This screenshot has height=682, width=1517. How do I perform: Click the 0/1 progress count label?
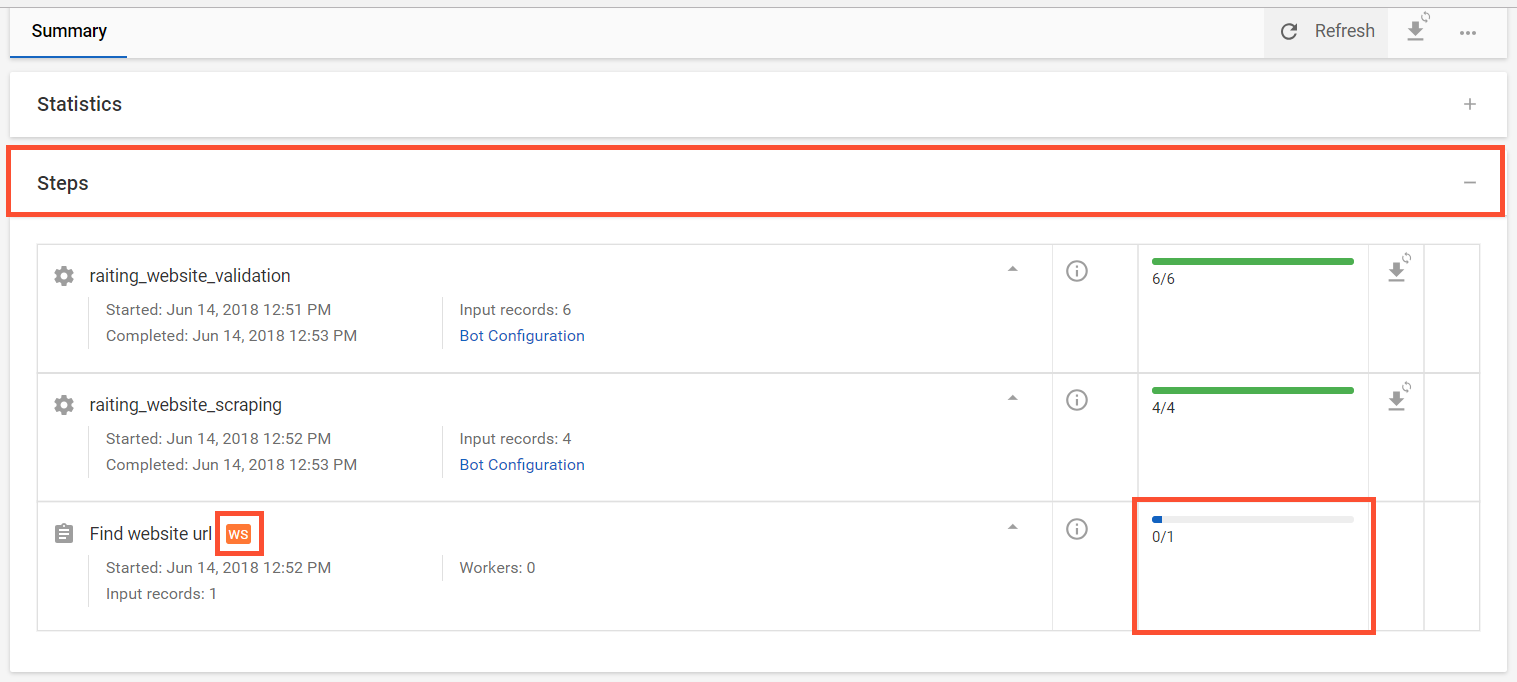(1163, 537)
